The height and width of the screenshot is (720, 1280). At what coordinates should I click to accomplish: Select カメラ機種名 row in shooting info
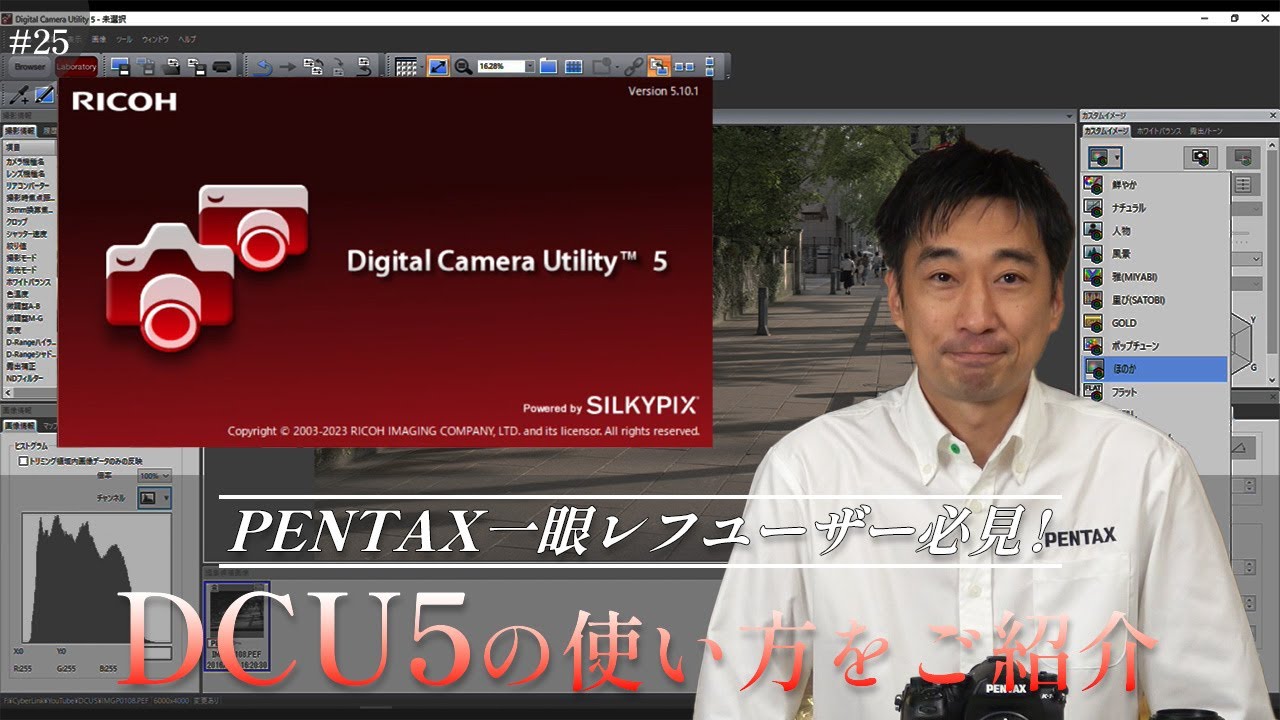point(30,161)
